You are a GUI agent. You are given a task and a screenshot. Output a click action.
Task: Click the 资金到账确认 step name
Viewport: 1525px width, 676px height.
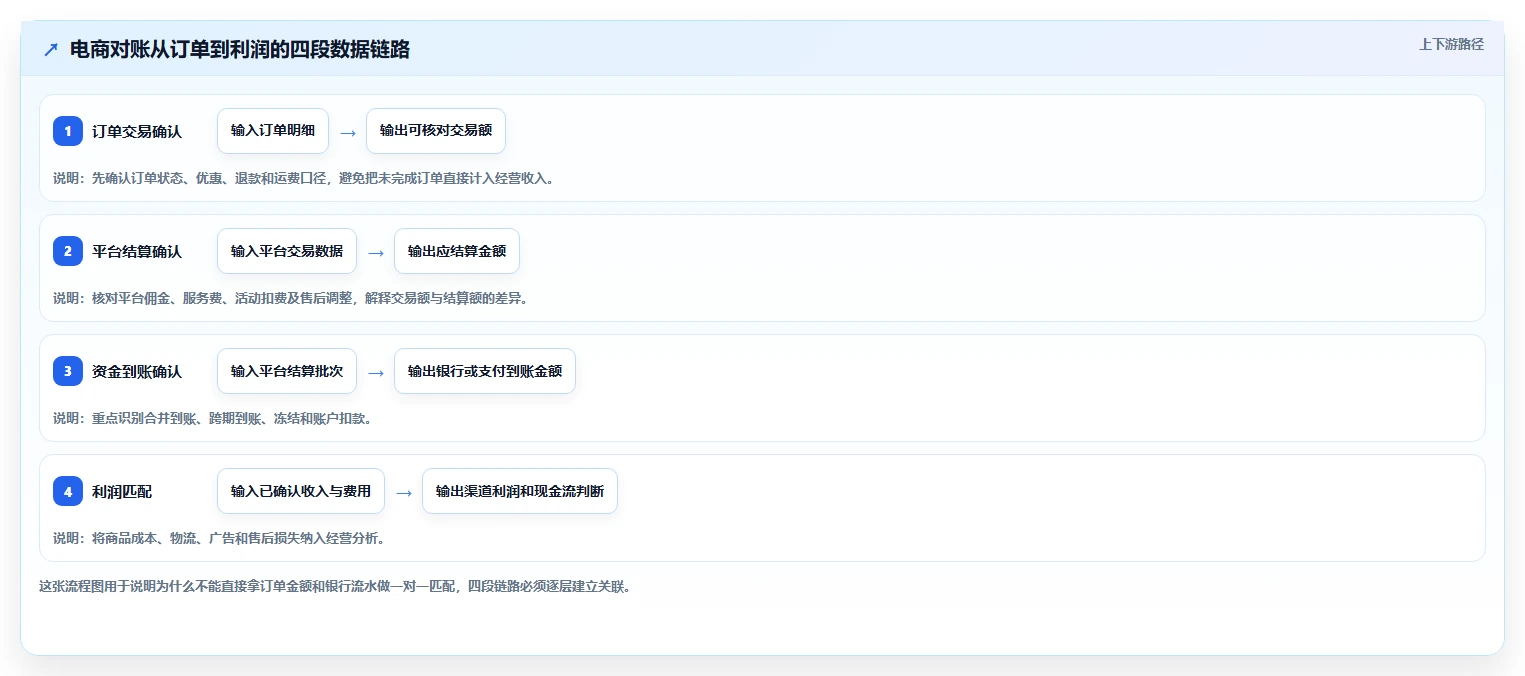137,372
